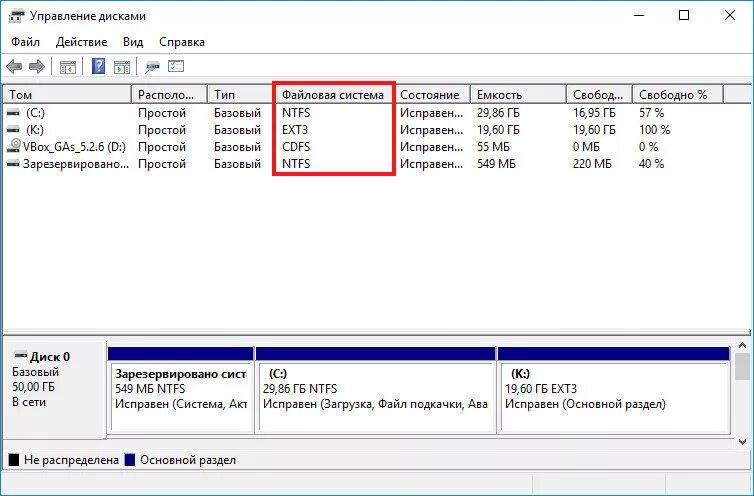The height and width of the screenshot is (496, 754).
Task: Select the Диск 0 disk label panel
Action: point(55,390)
